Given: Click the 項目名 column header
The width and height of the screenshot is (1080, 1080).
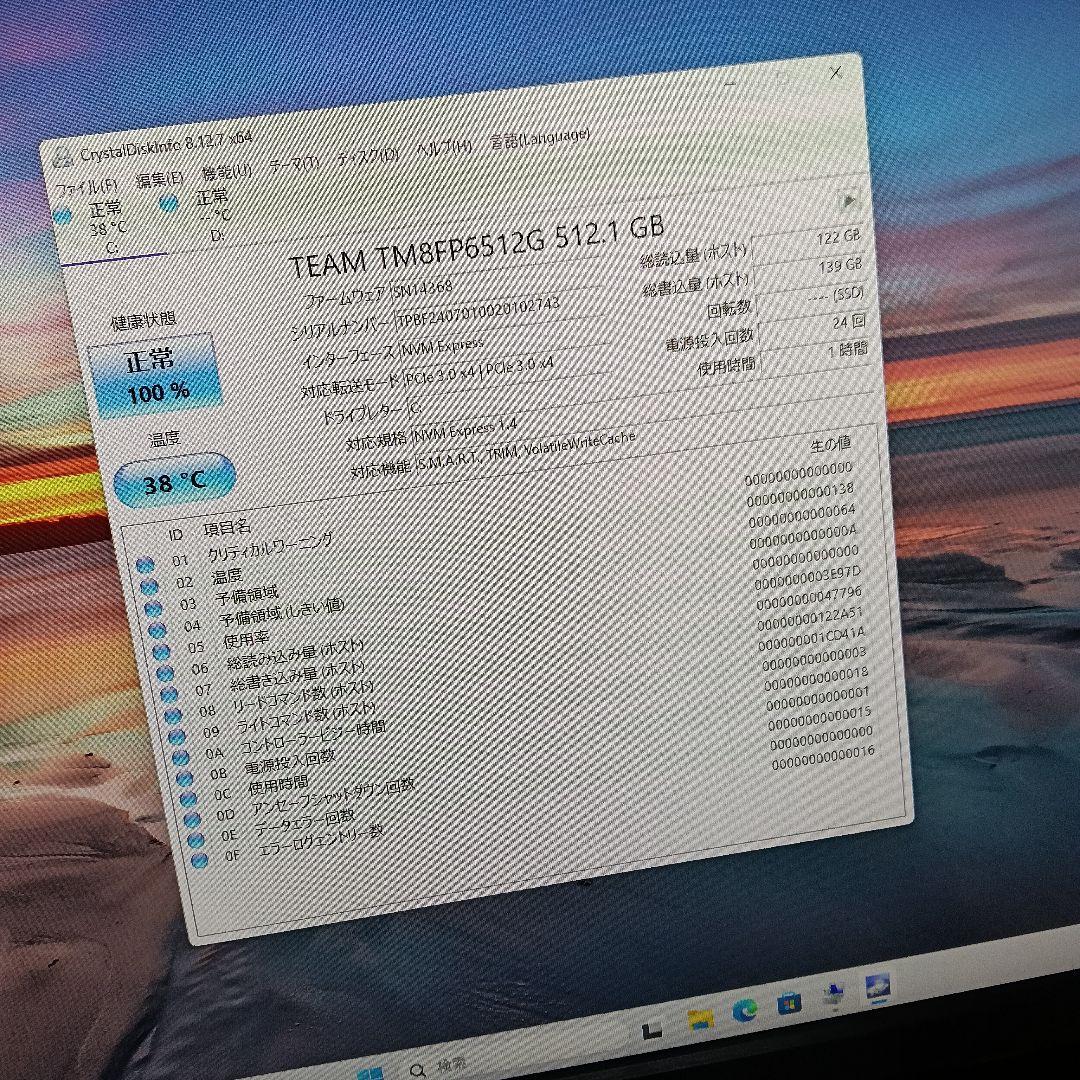Looking at the screenshot, I should tap(227, 528).
